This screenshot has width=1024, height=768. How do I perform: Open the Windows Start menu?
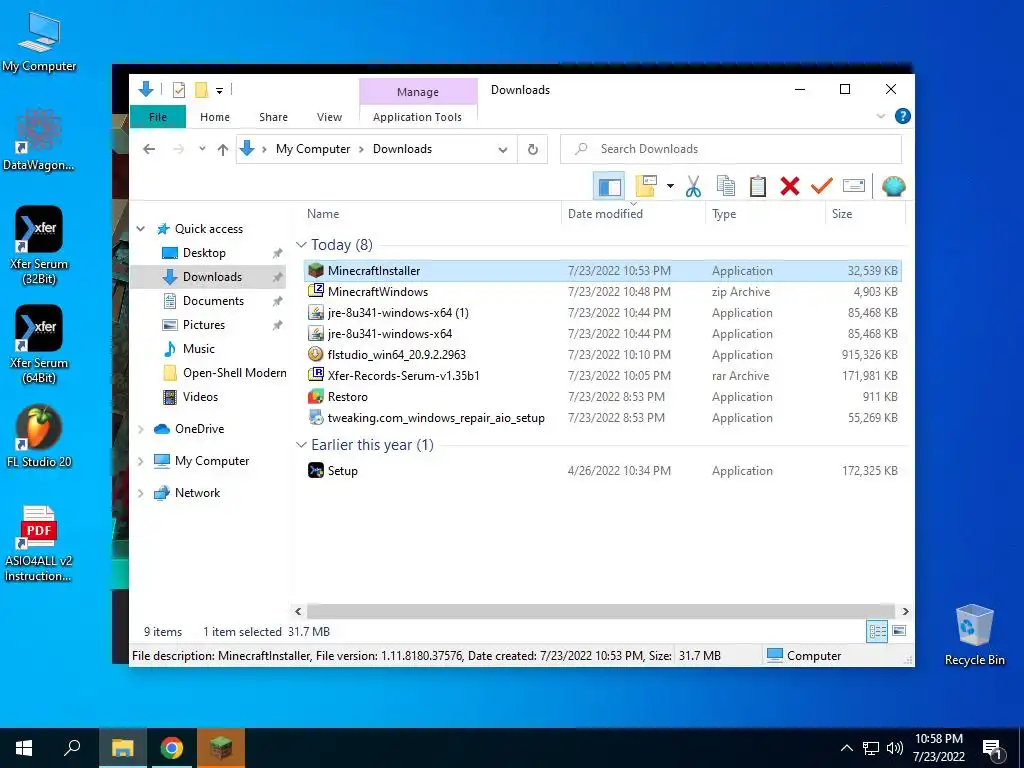click(x=24, y=748)
